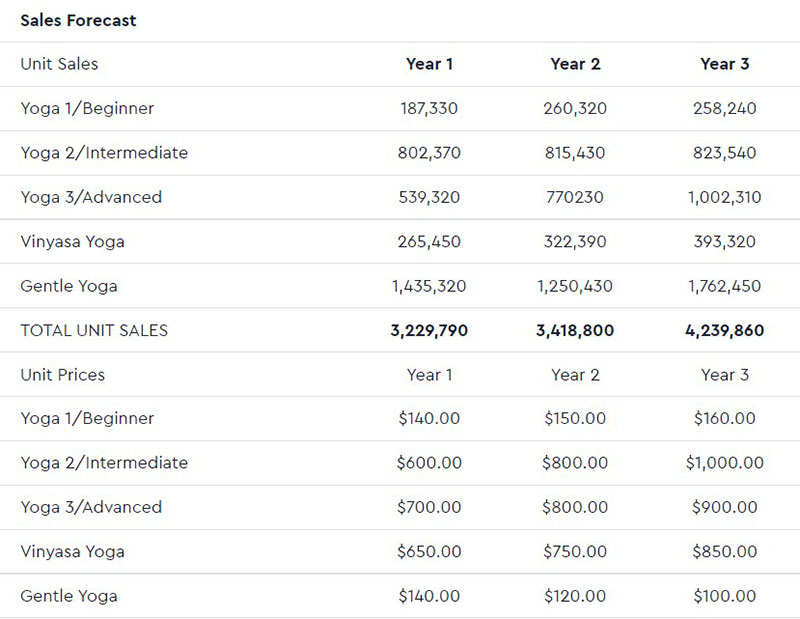Select the Yoga 1/Beginner unit sales row label

87,108
